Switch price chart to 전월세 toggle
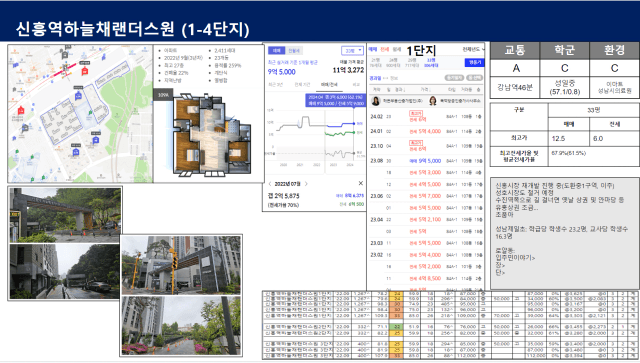Image resolution: width=640 pixels, height=363 pixels. click(x=293, y=51)
